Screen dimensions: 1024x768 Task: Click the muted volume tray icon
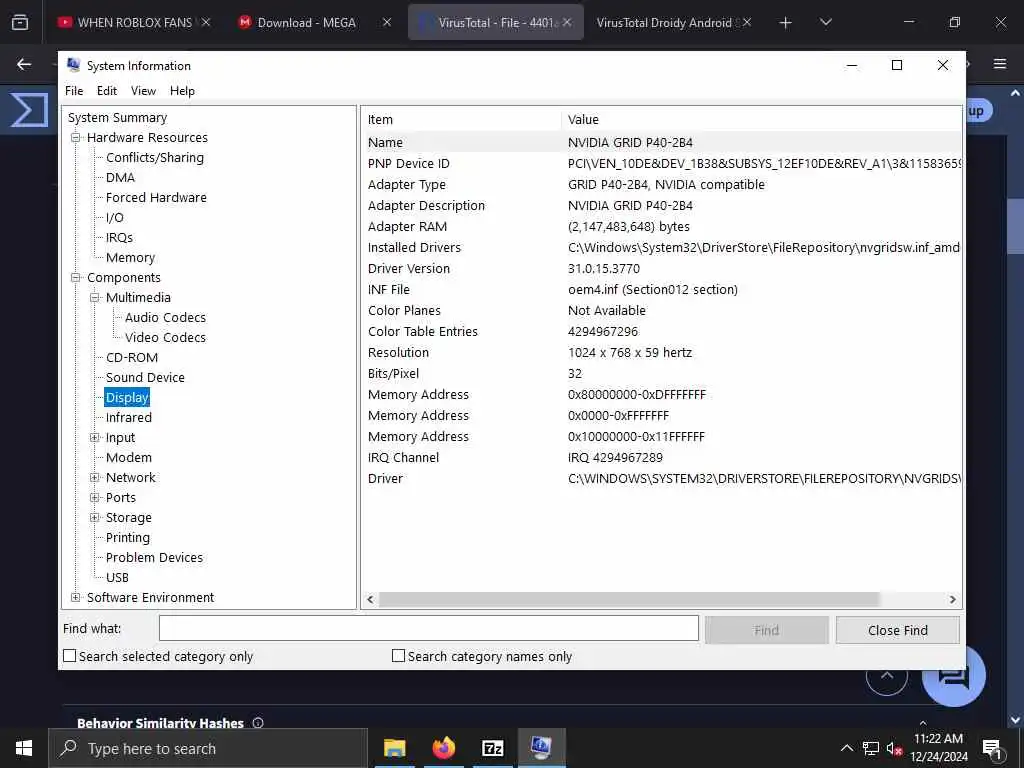[x=894, y=748]
